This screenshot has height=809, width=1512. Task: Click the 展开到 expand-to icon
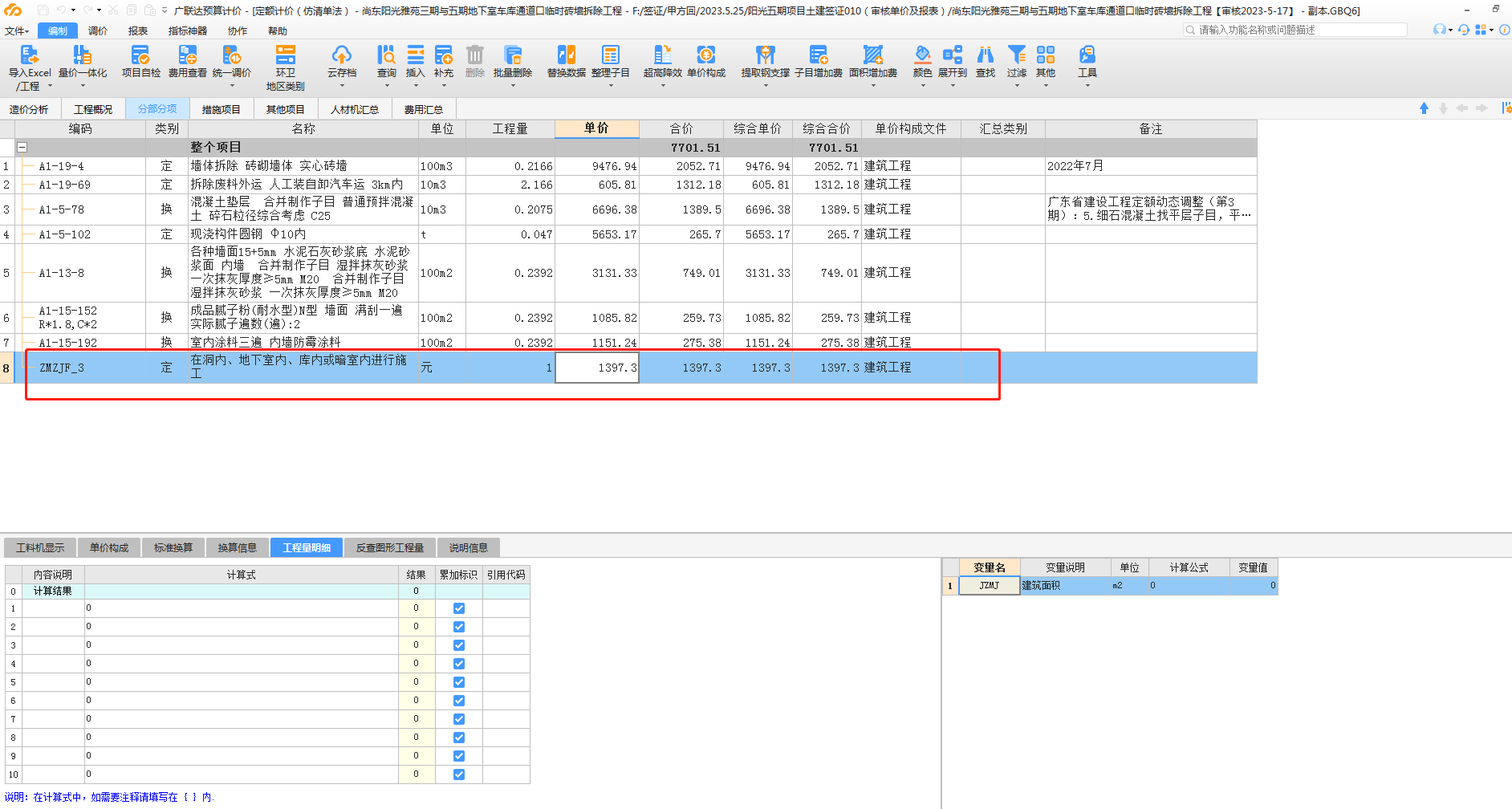[x=953, y=55]
